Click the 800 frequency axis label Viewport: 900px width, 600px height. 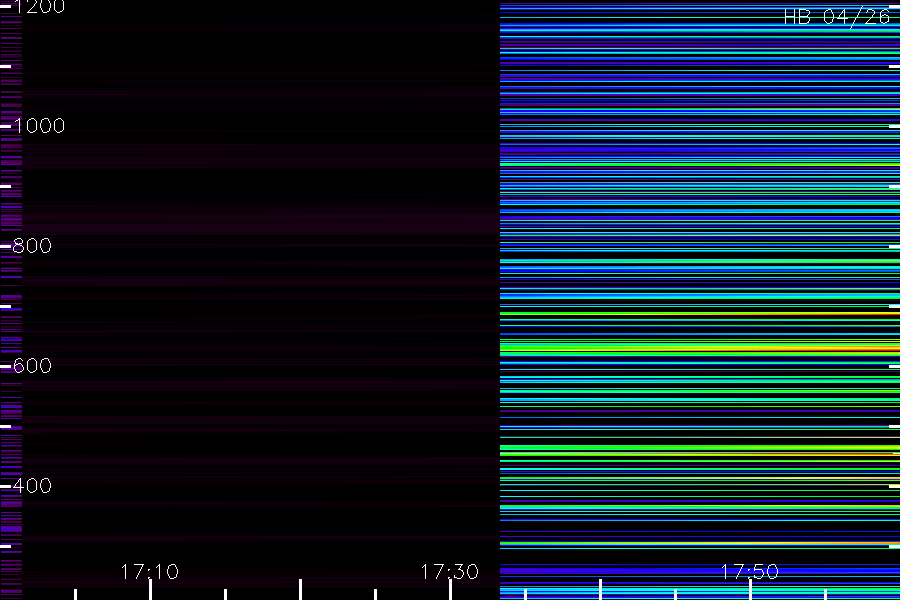click(x=32, y=246)
